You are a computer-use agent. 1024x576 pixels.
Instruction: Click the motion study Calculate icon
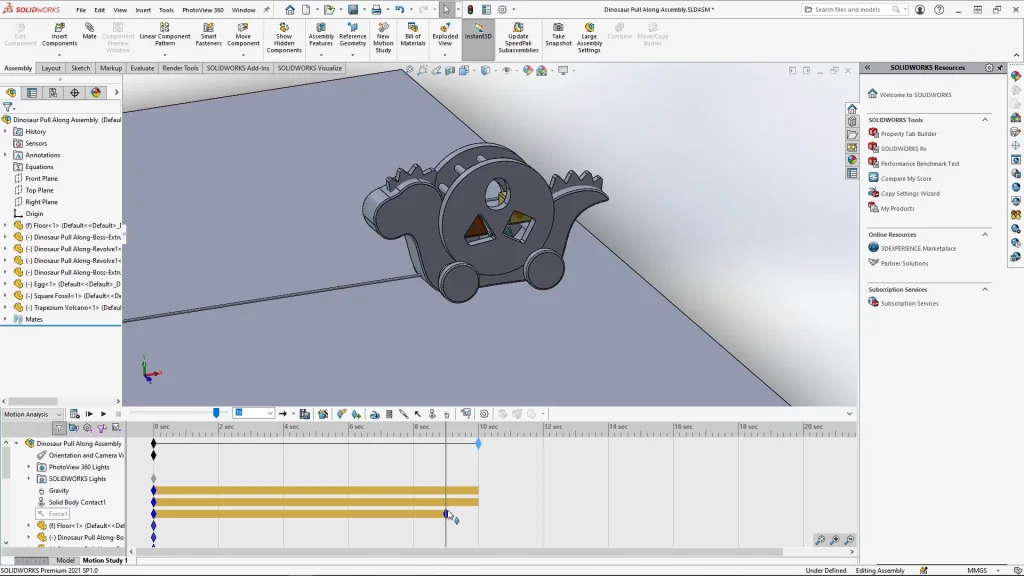point(73,414)
